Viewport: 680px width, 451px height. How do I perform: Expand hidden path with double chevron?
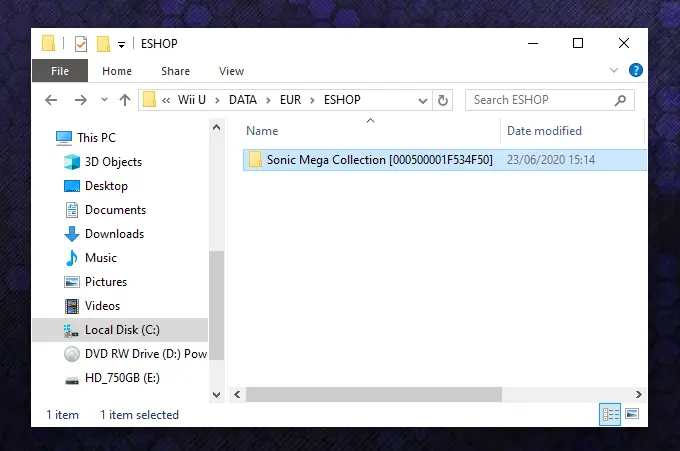click(166, 100)
